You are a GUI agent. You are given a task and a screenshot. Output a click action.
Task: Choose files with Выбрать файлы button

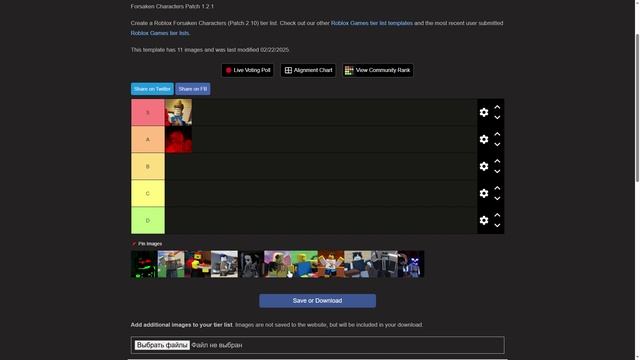coord(162,345)
